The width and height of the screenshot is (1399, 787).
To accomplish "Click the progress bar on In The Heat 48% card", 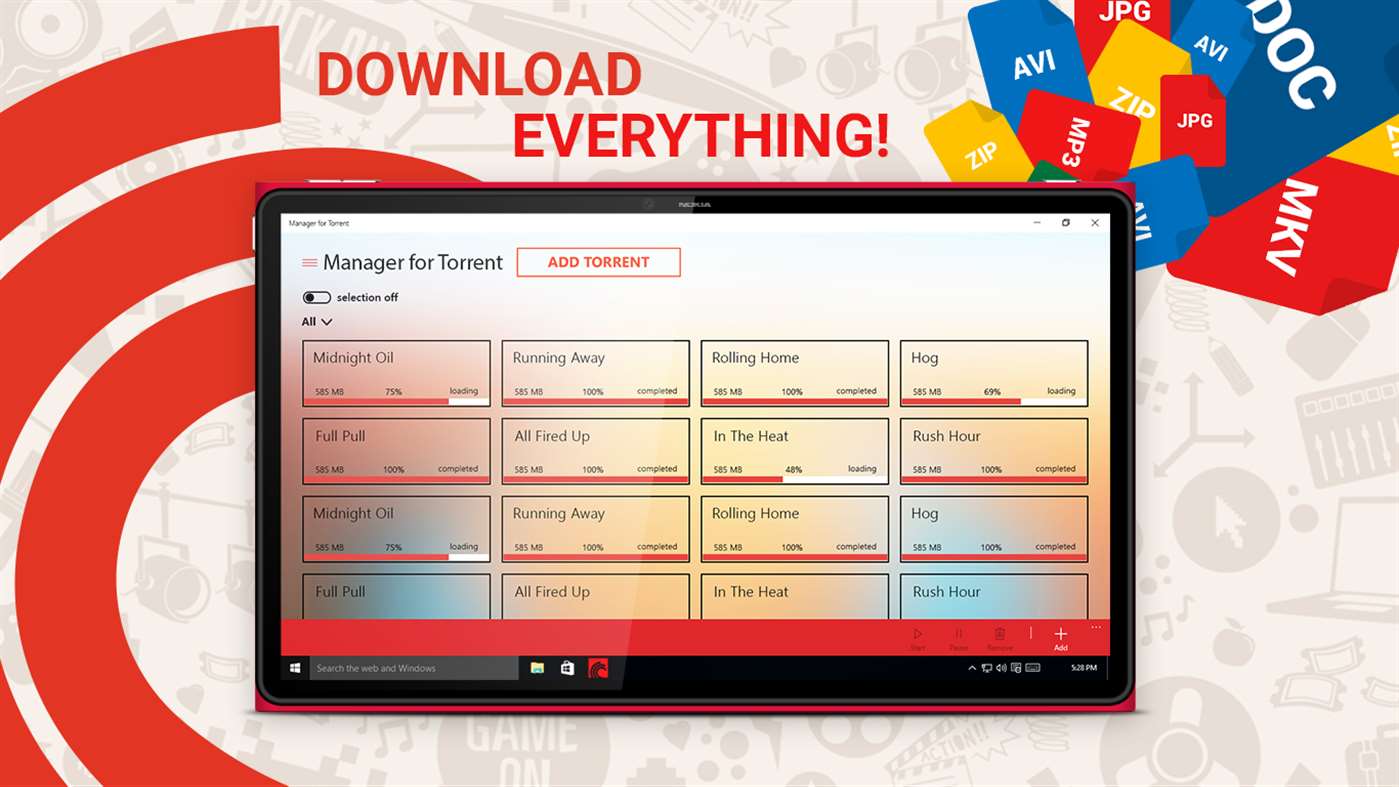I will coord(795,480).
